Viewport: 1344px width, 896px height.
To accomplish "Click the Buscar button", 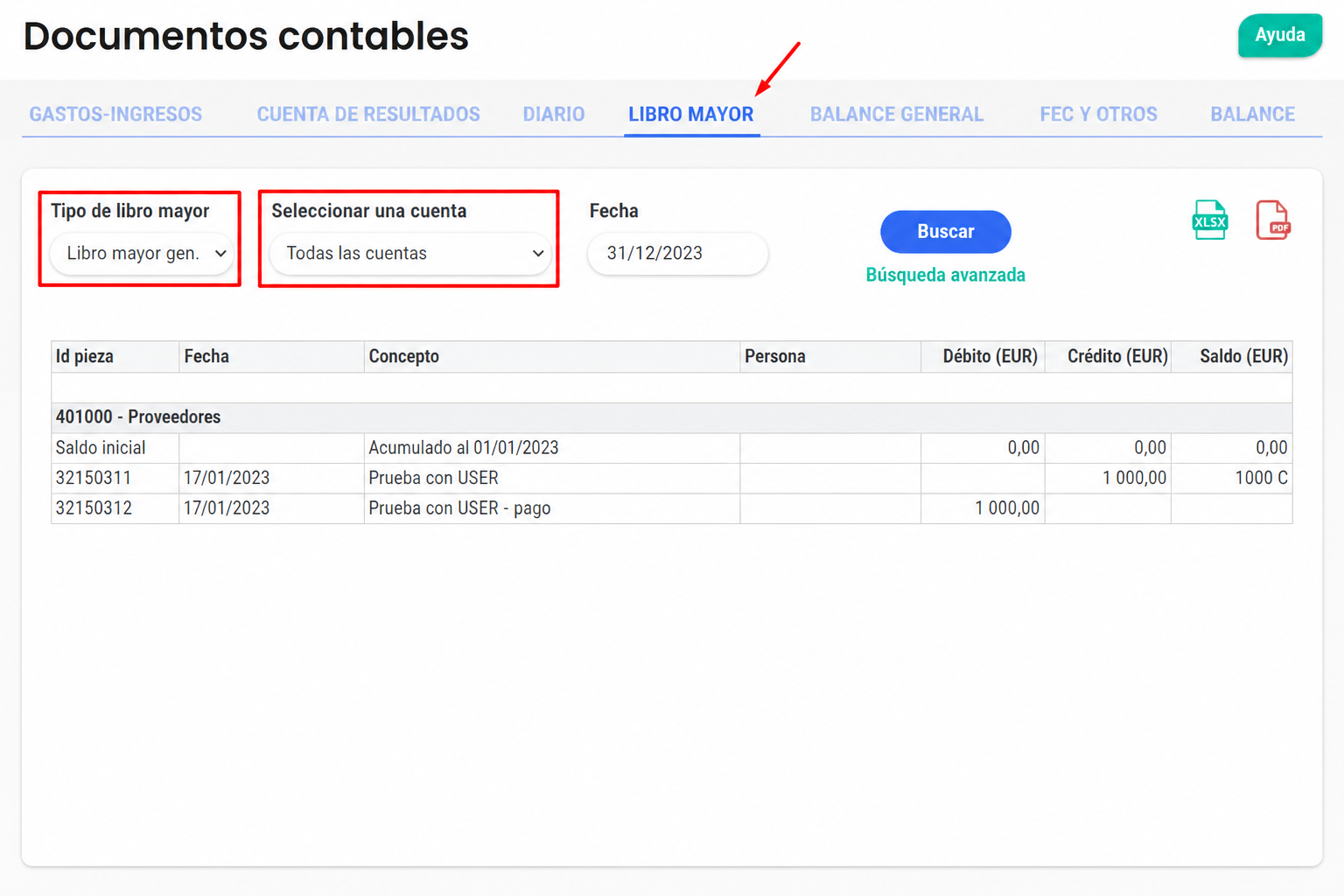I will coord(946,232).
